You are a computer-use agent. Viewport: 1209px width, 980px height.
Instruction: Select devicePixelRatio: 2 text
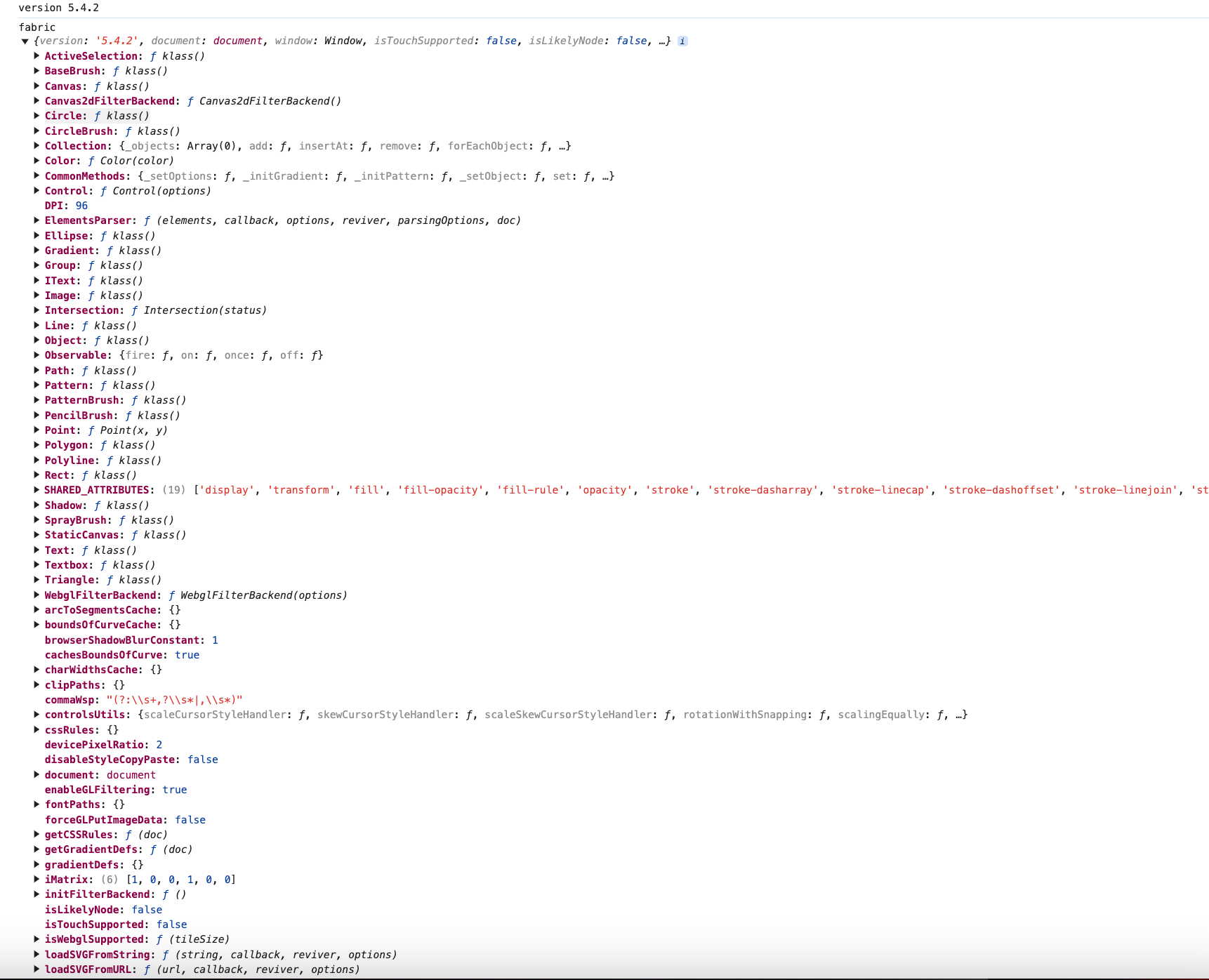(103, 745)
